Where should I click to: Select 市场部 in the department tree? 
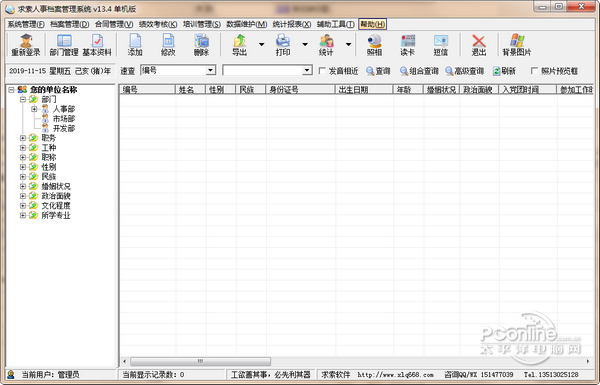coord(64,119)
